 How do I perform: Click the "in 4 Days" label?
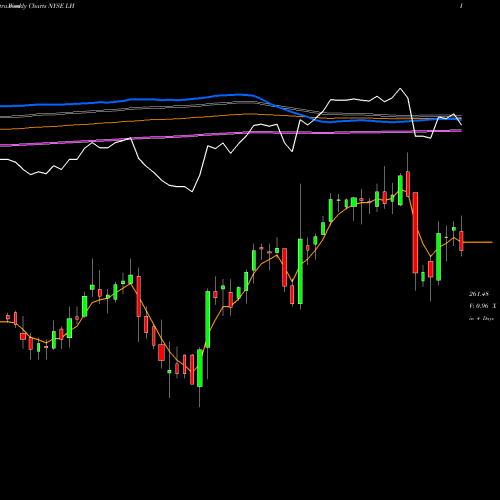tap(481, 318)
